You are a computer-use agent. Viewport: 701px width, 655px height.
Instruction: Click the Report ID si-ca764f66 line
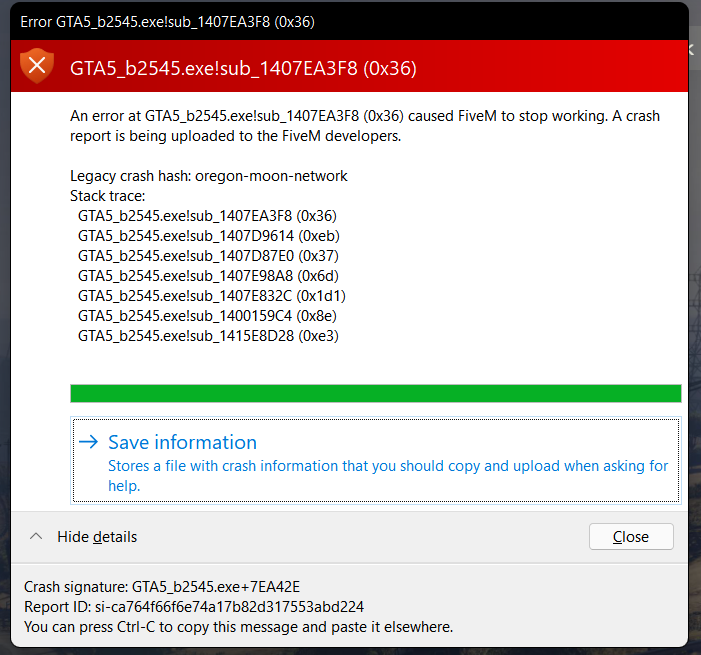click(194, 607)
